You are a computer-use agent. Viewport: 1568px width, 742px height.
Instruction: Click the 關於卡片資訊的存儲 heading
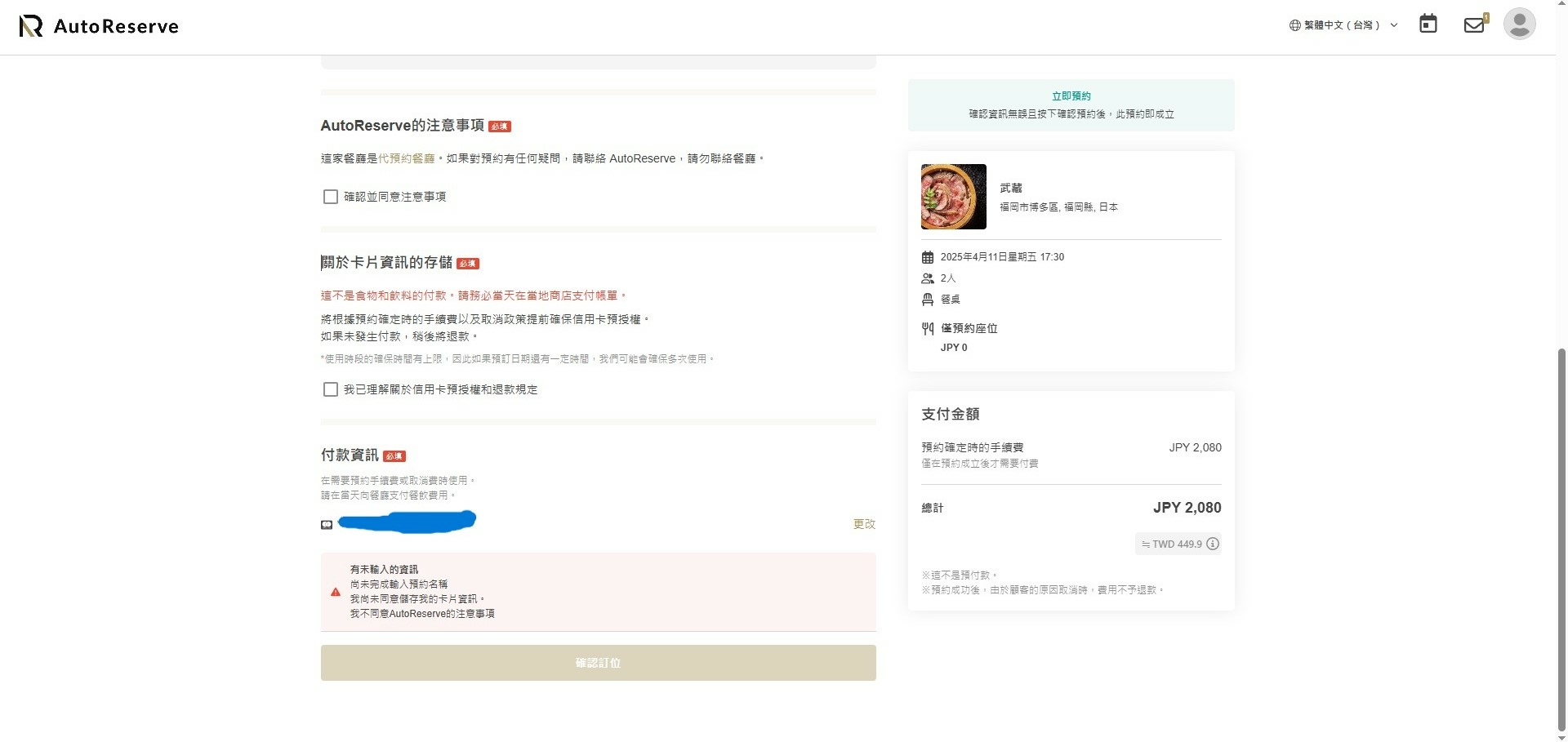click(x=386, y=263)
